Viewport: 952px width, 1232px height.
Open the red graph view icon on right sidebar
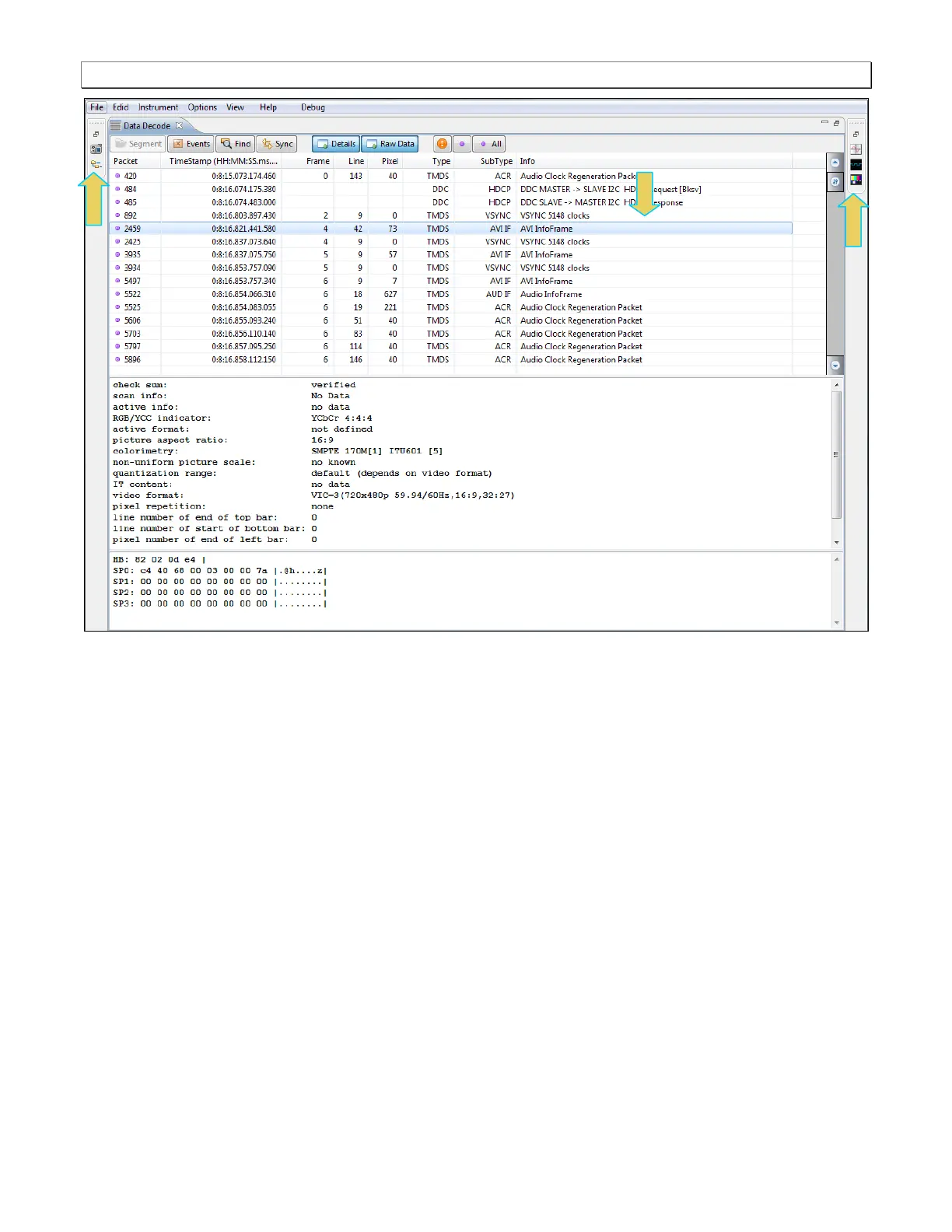pos(856,149)
